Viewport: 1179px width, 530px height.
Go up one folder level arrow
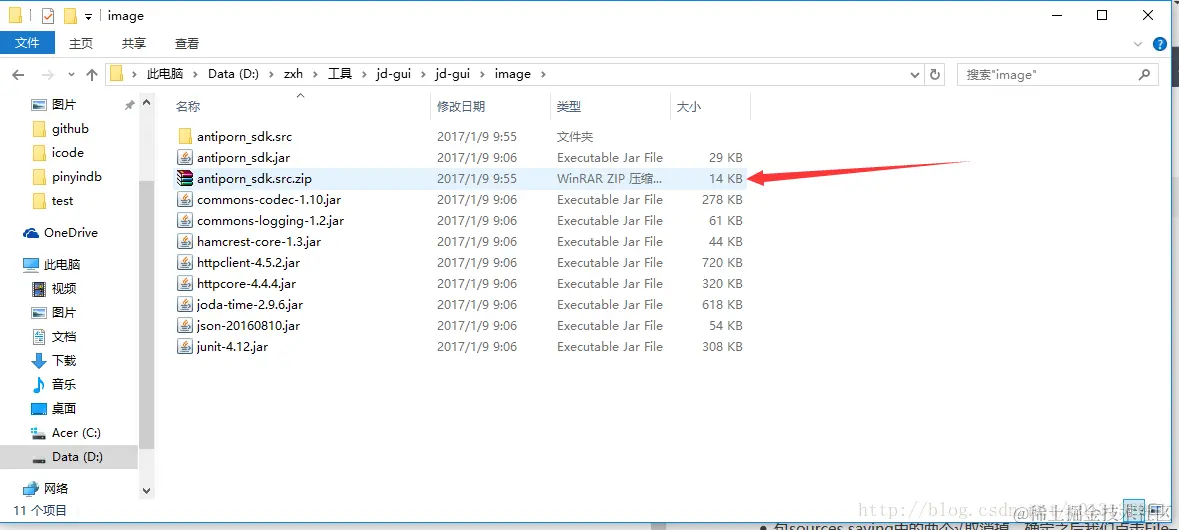92,74
